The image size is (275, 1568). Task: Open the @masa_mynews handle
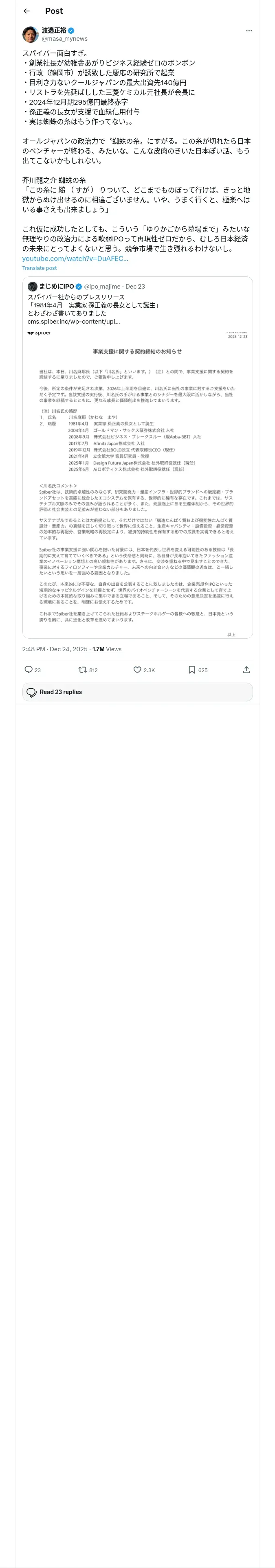(x=64, y=39)
